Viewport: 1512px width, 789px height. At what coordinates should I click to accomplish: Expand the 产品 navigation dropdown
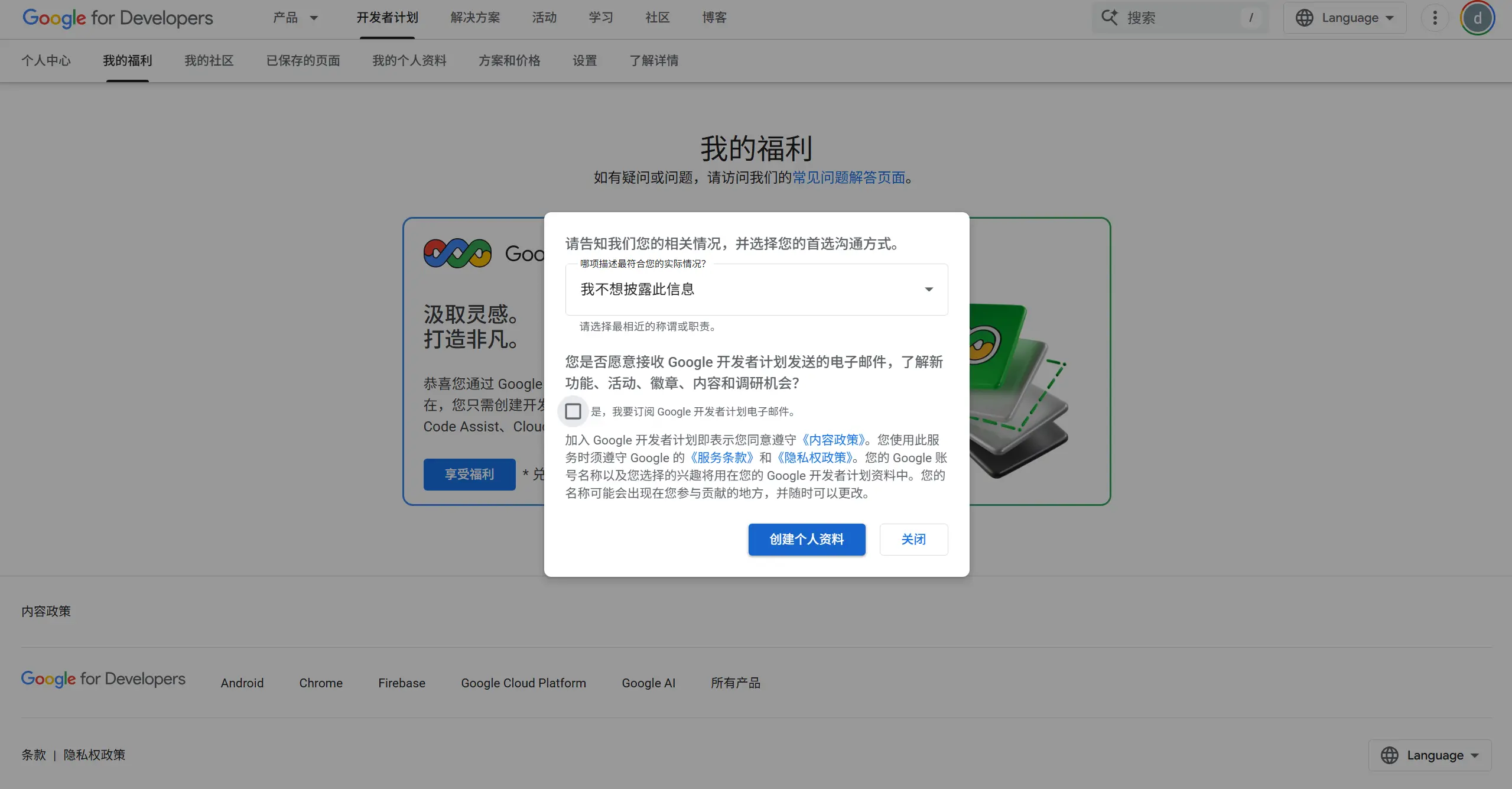pos(294,18)
